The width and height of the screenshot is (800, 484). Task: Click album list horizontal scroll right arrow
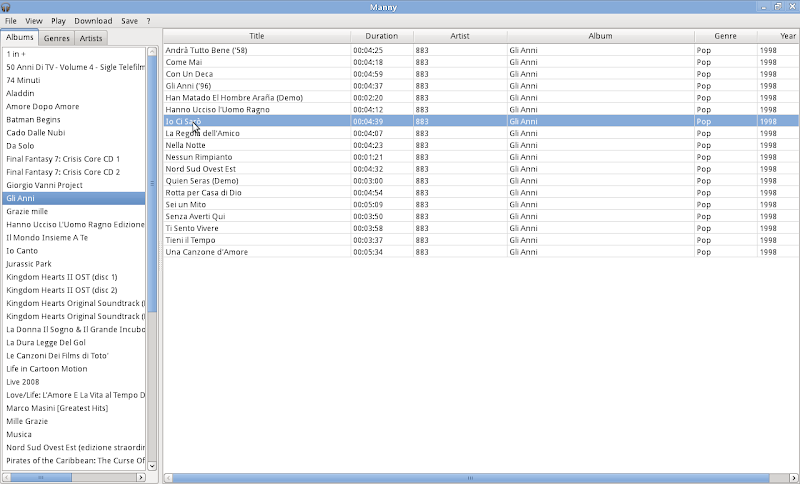click(x=141, y=477)
